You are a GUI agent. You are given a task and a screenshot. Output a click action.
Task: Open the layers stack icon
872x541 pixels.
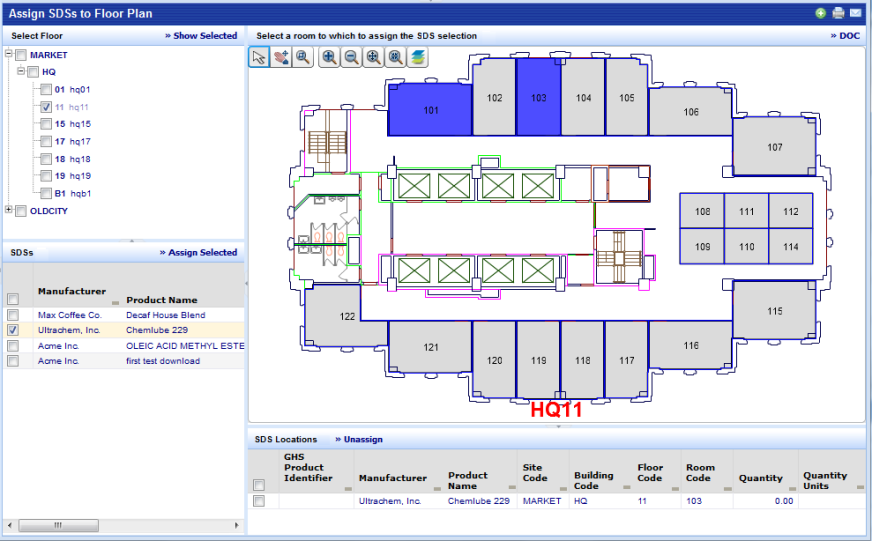tap(417, 58)
